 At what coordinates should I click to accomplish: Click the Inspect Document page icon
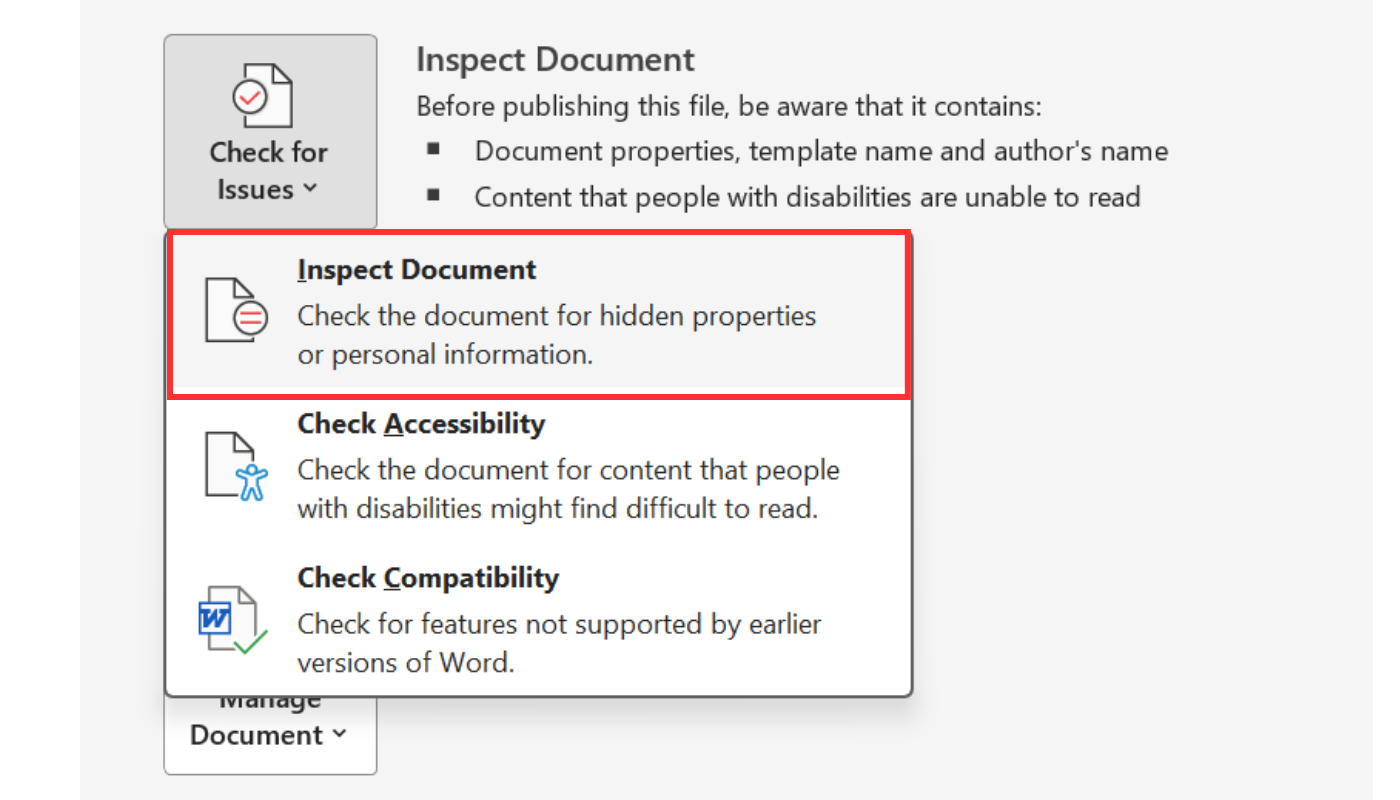[236, 312]
